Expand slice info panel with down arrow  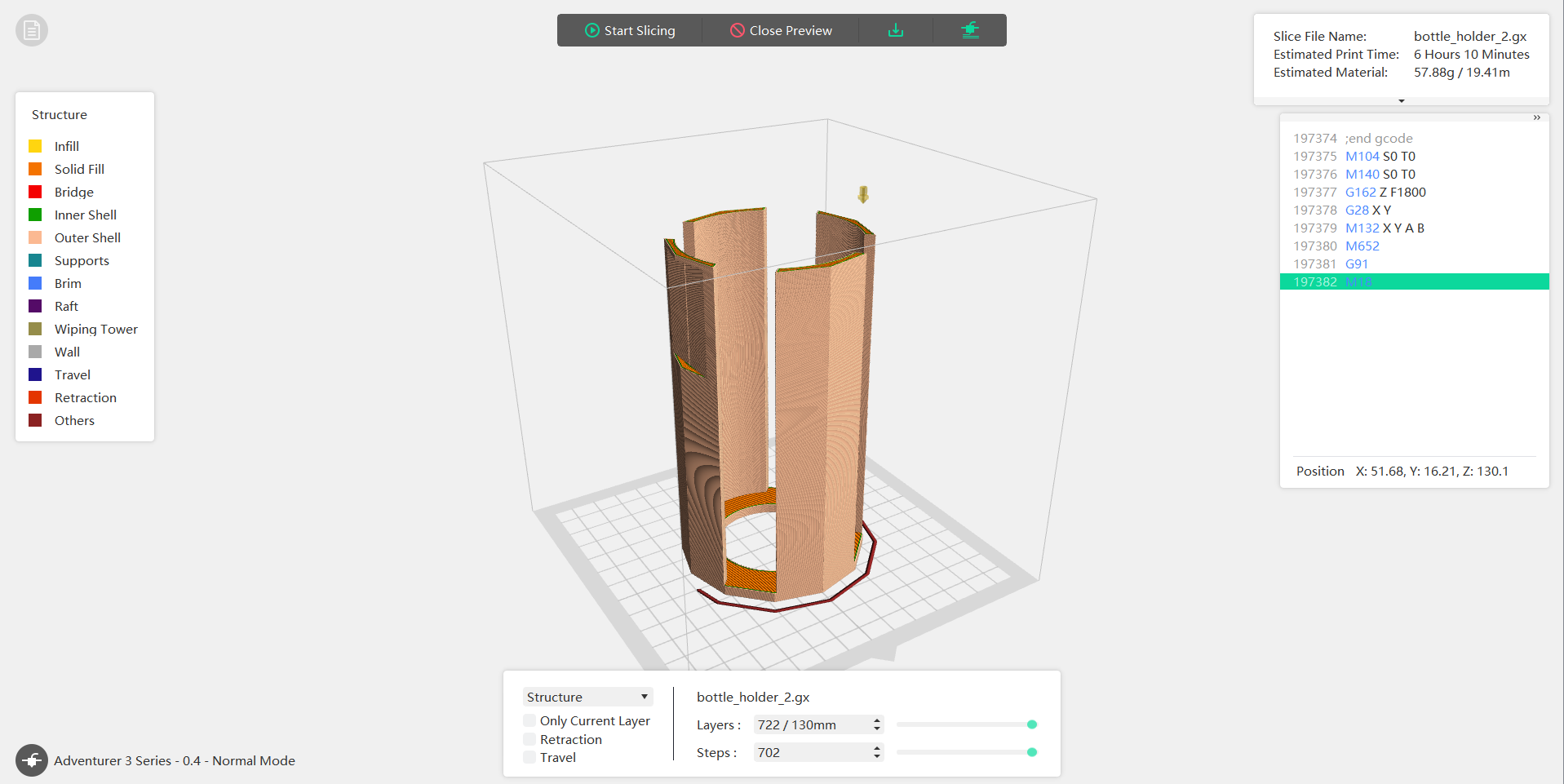(x=1402, y=101)
